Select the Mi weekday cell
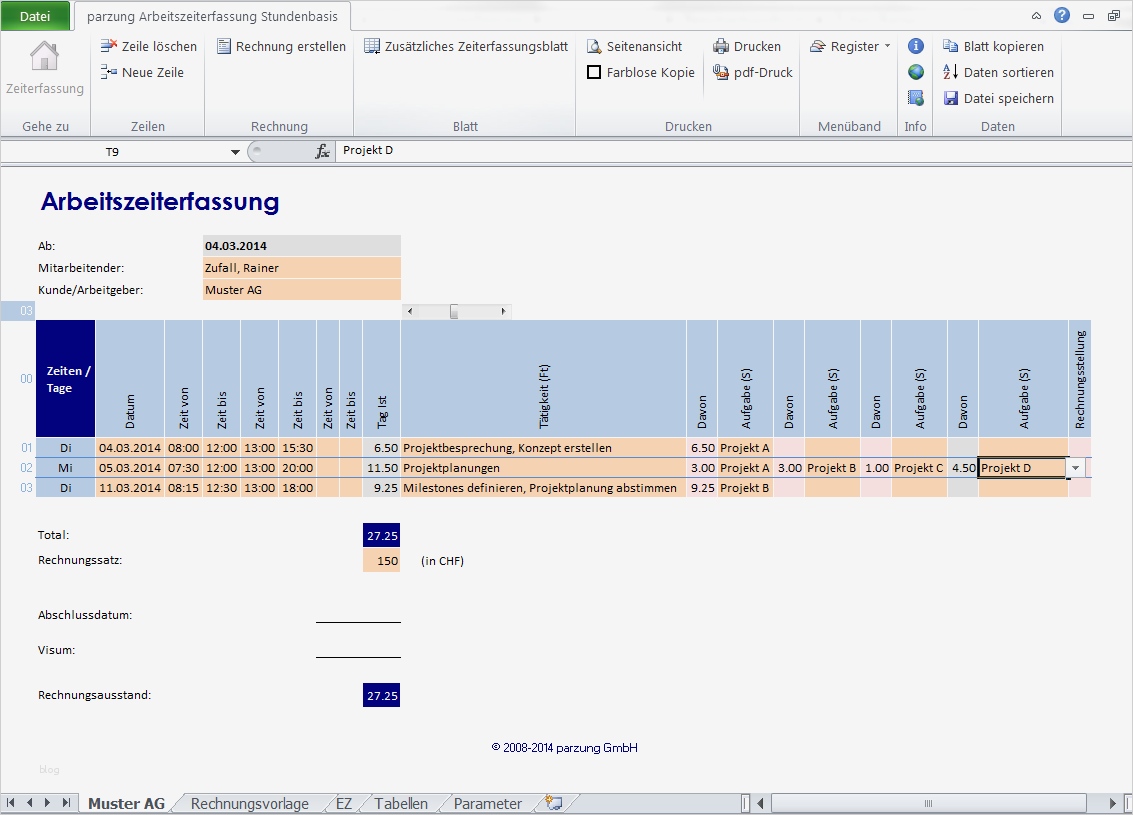Image resolution: width=1133 pixels, height=815 pixels. 66,467
